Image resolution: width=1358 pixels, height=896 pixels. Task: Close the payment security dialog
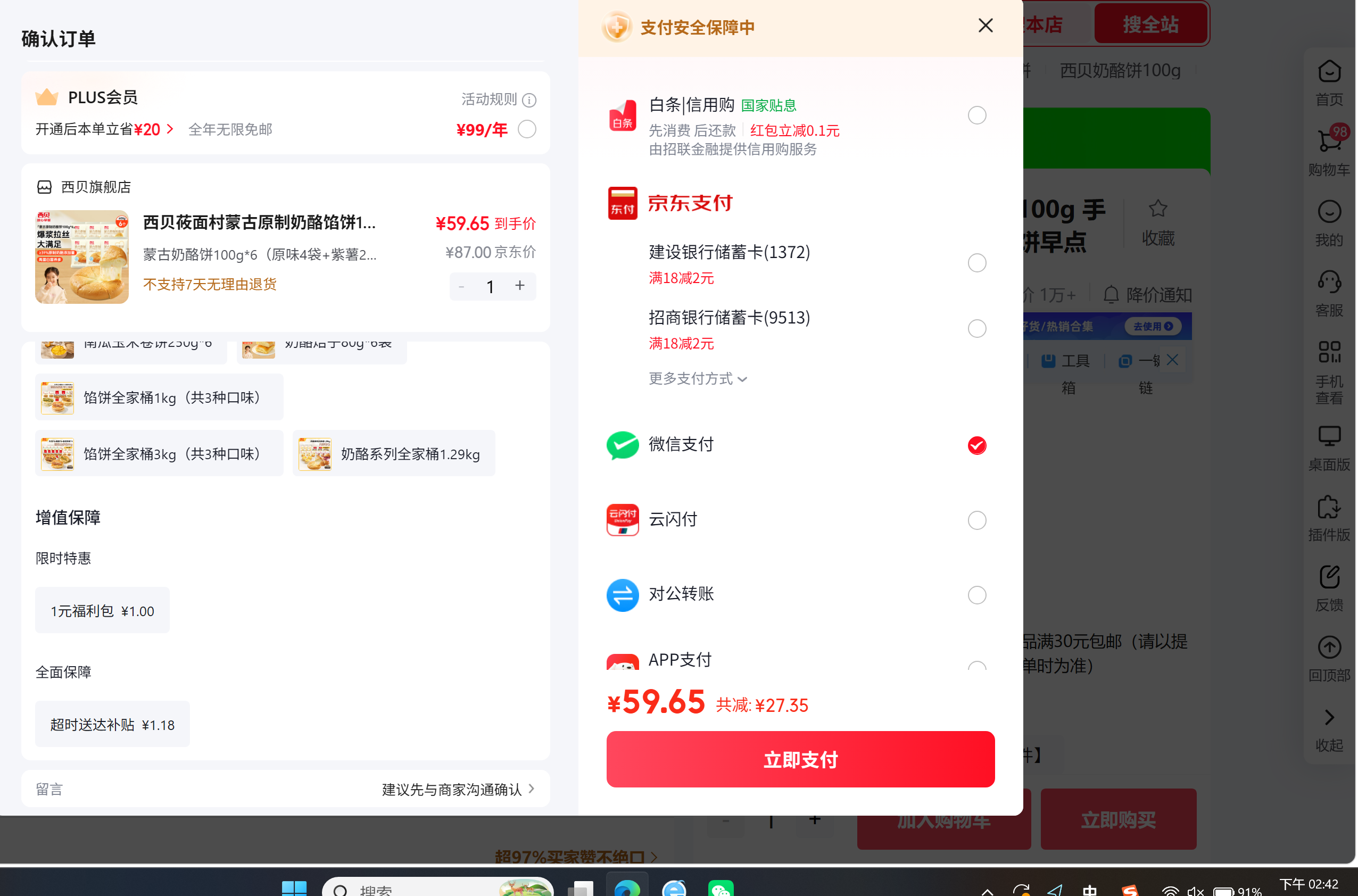986,26
